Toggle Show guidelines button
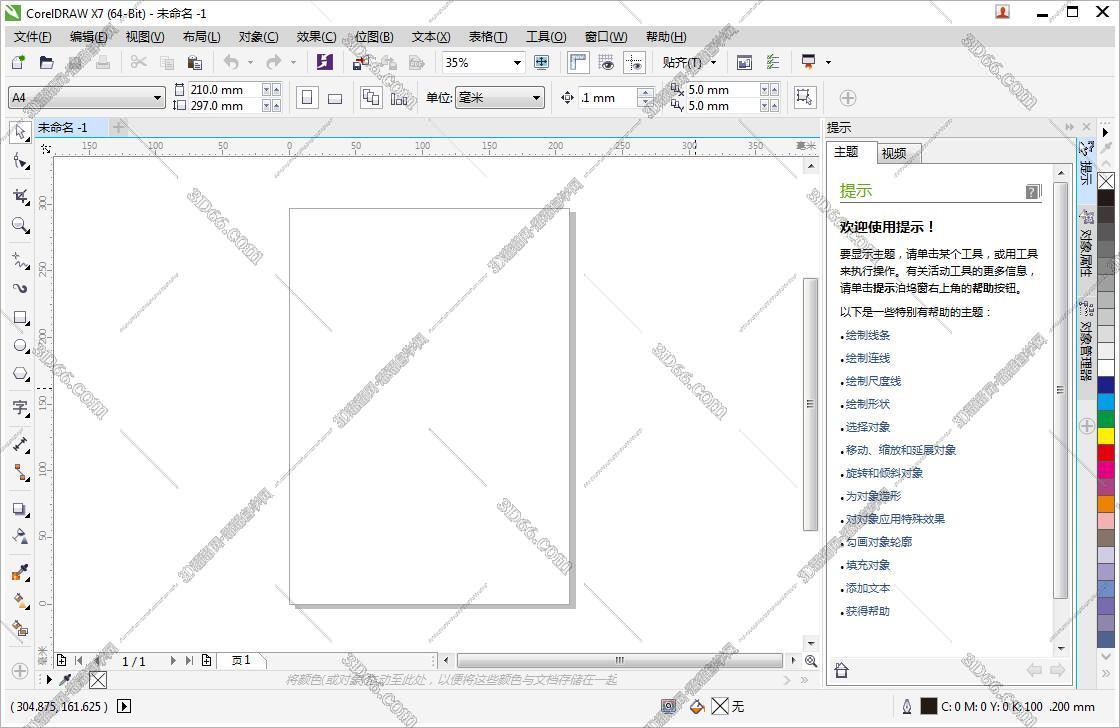Screen dimensions: 1120x728 coord(634,62)
